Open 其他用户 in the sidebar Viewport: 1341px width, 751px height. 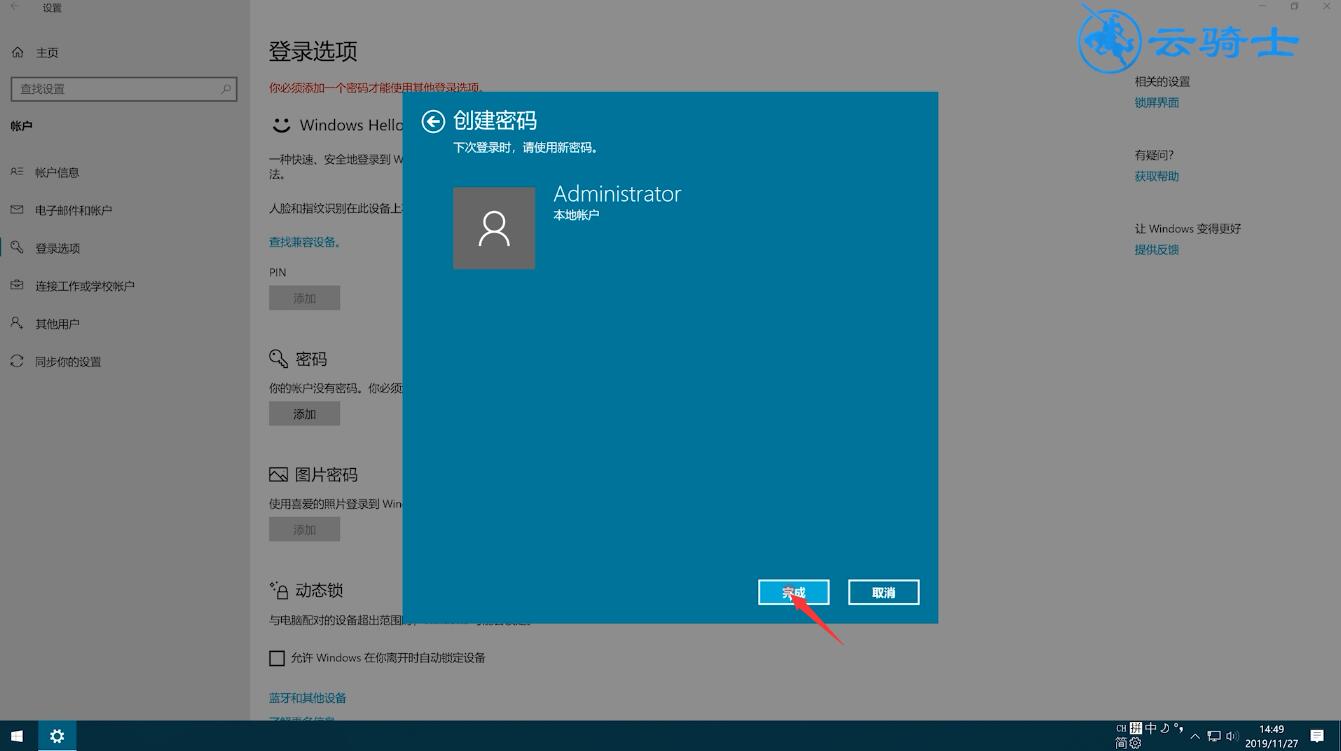57,324
